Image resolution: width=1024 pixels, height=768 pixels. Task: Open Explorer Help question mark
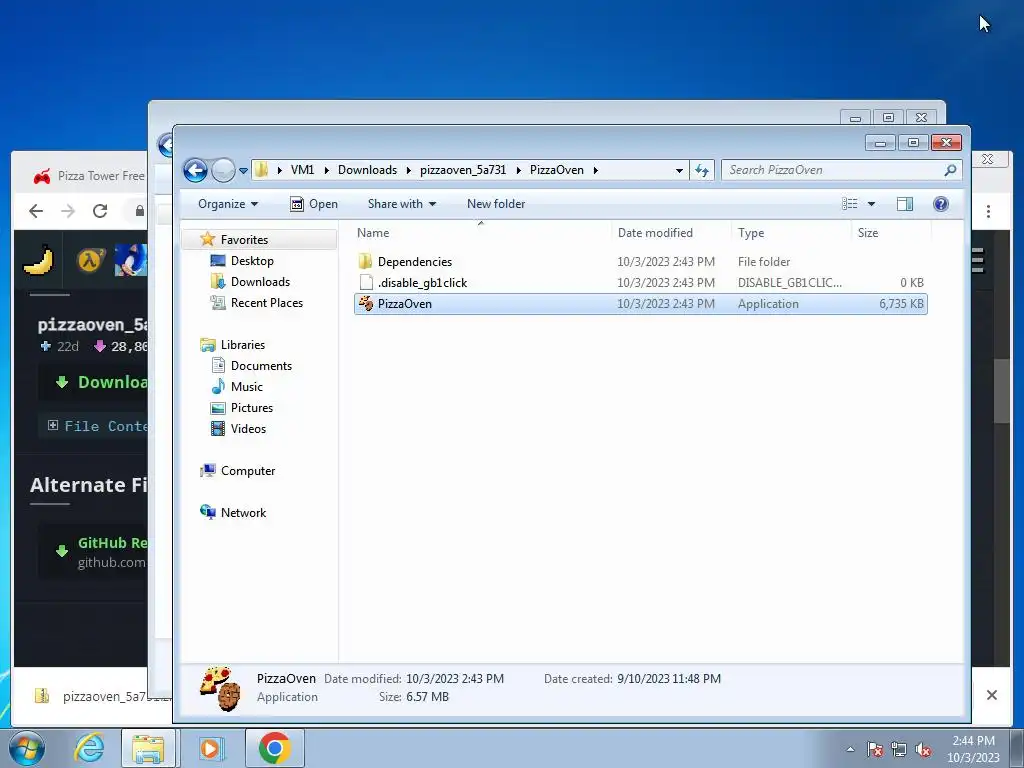940,204
